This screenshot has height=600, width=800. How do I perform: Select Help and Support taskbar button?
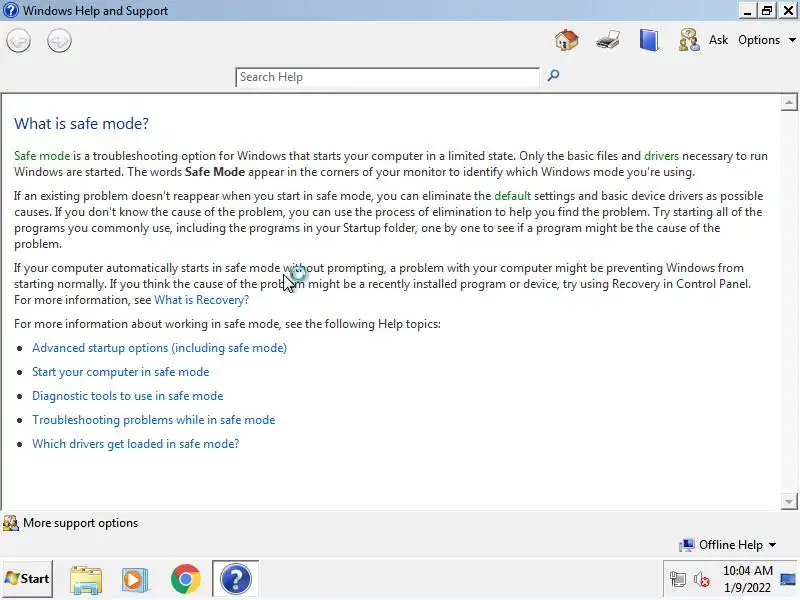pyautogui.click(x=235, y=579)
